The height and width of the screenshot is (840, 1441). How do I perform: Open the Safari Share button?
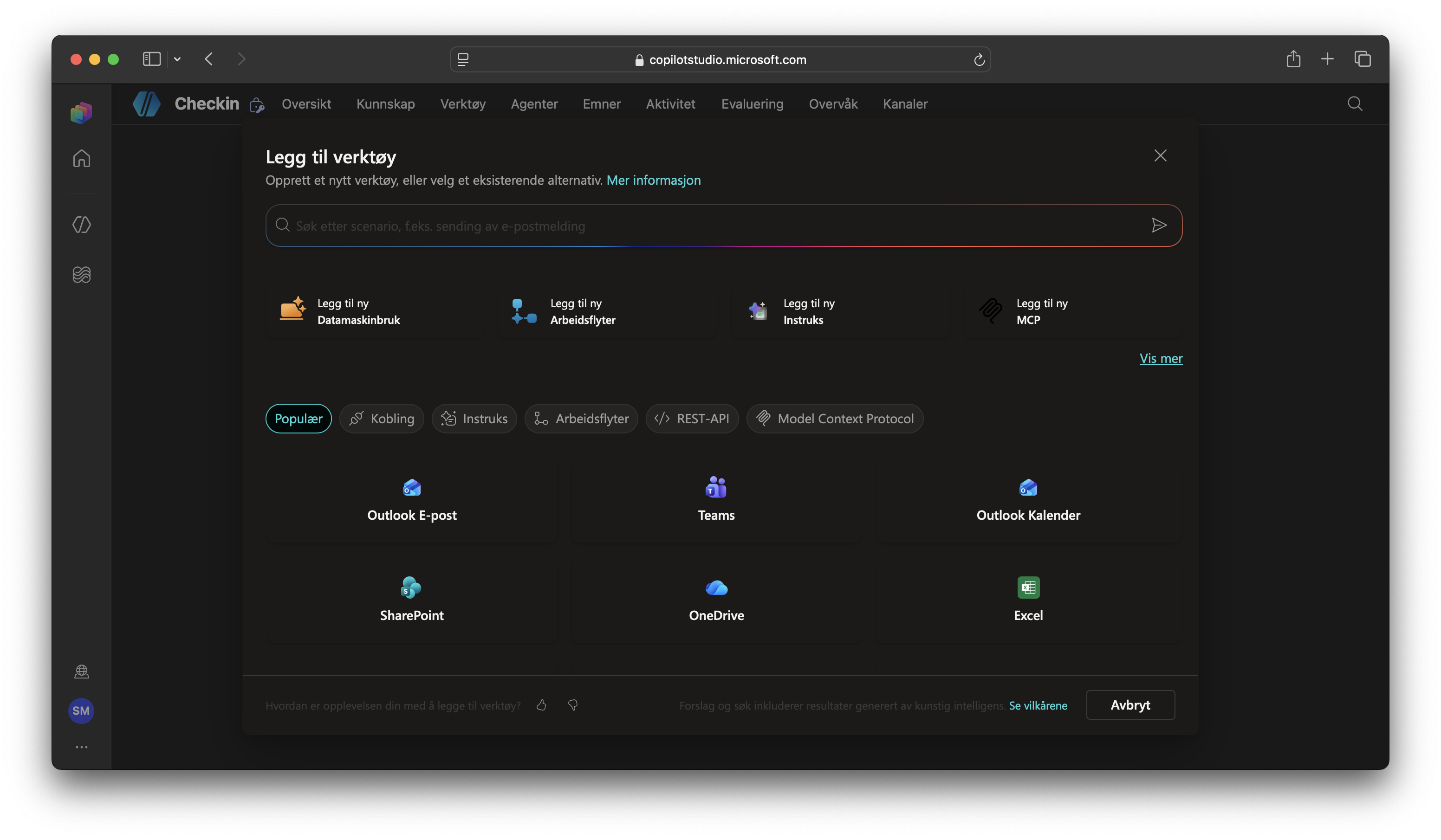pyautogui.click(x=1293, y=58)
